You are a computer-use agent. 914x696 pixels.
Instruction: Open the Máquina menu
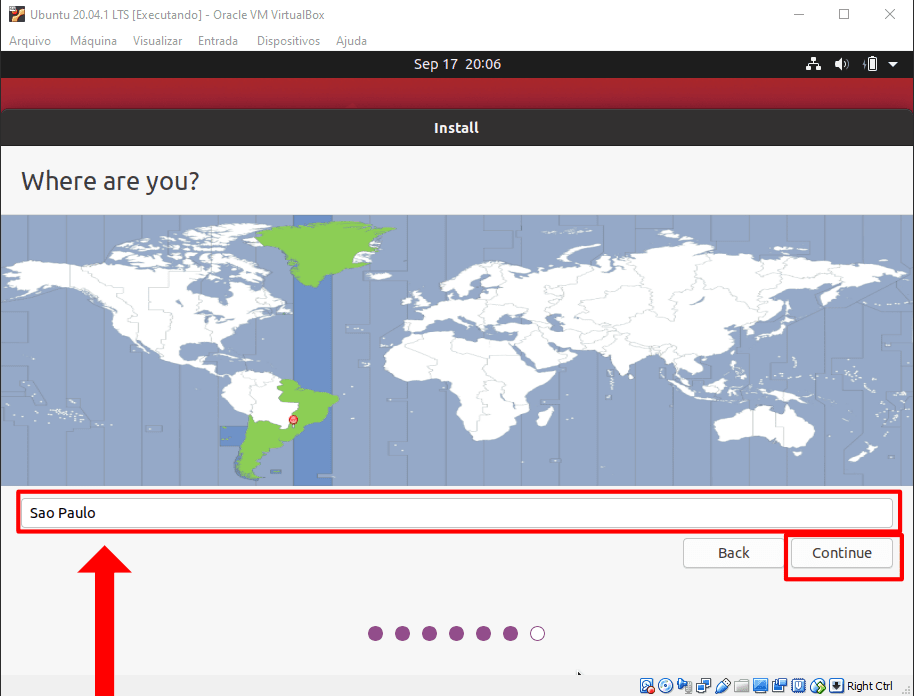[x=93, y=41]
